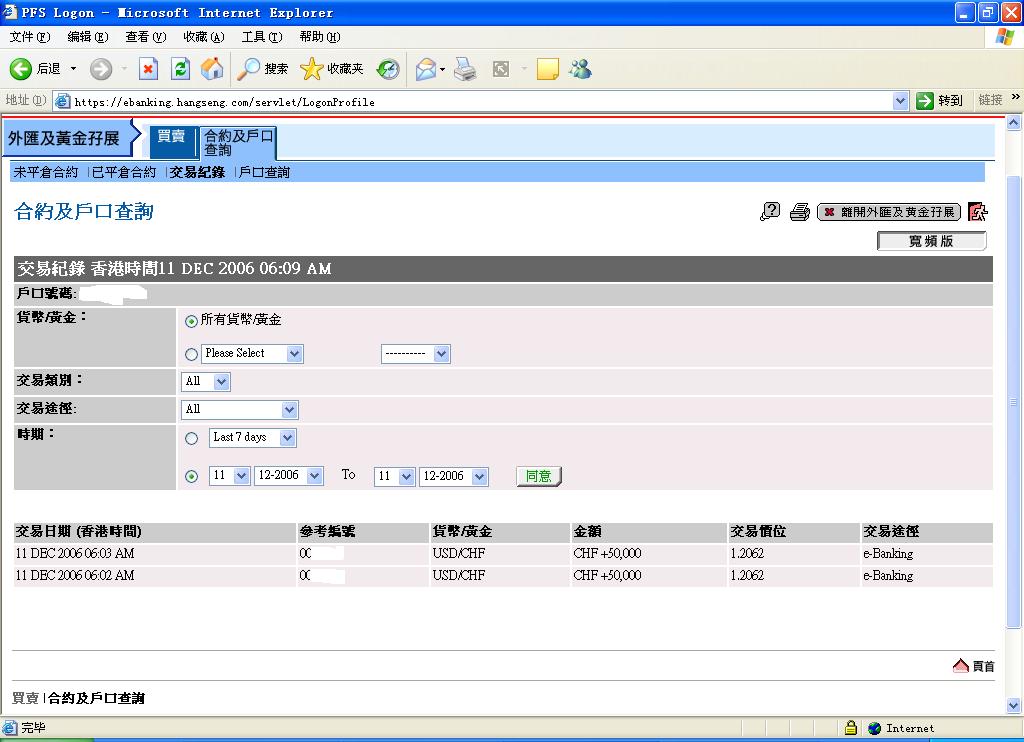This screenshot has width=1024, height=742.
Task: Open the transaction channel All dropdown
Action: coord(240,410)
